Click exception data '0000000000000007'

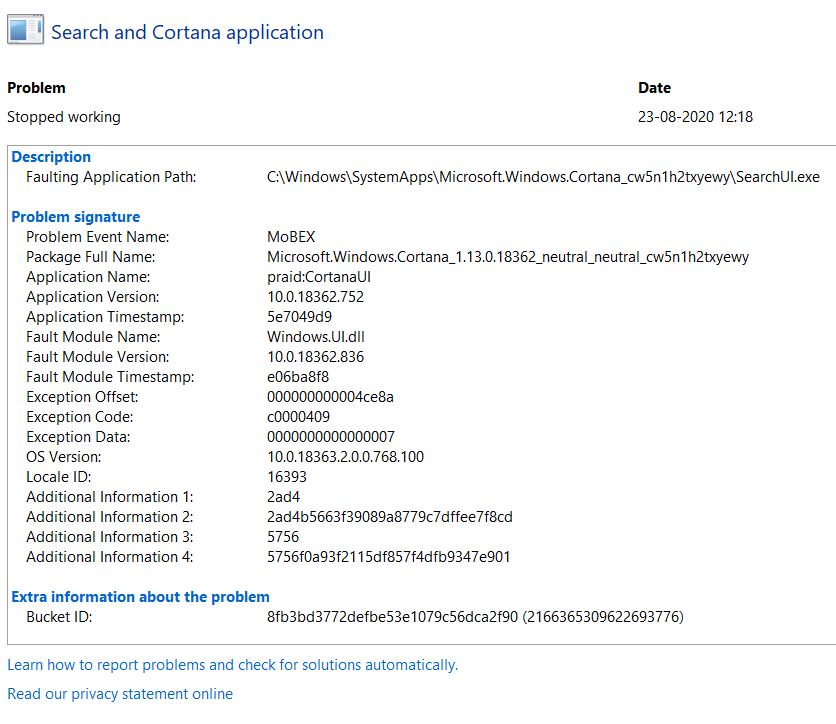(331, 437)
